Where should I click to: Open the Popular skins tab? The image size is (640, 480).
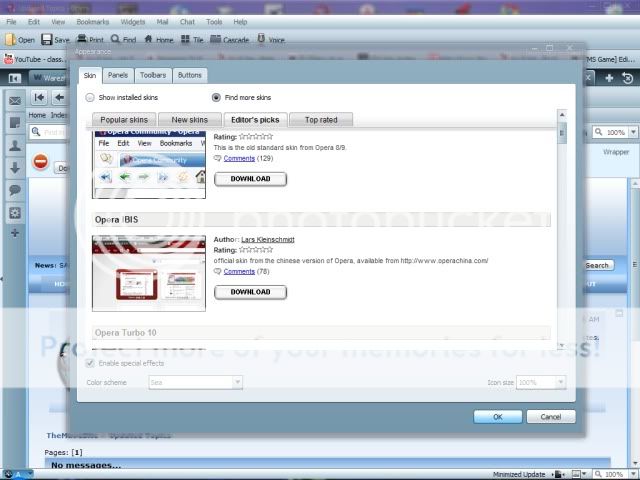(x=124, y=120)
